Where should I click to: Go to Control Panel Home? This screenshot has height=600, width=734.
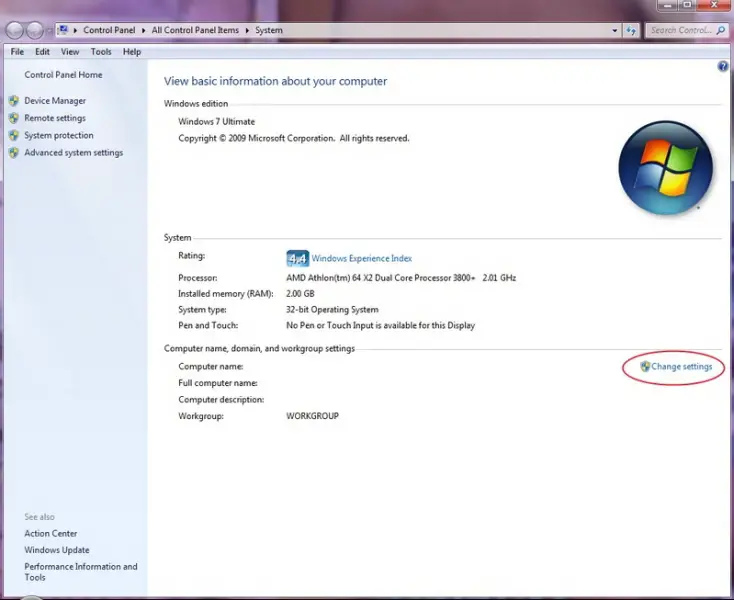[x=63, y=74]
